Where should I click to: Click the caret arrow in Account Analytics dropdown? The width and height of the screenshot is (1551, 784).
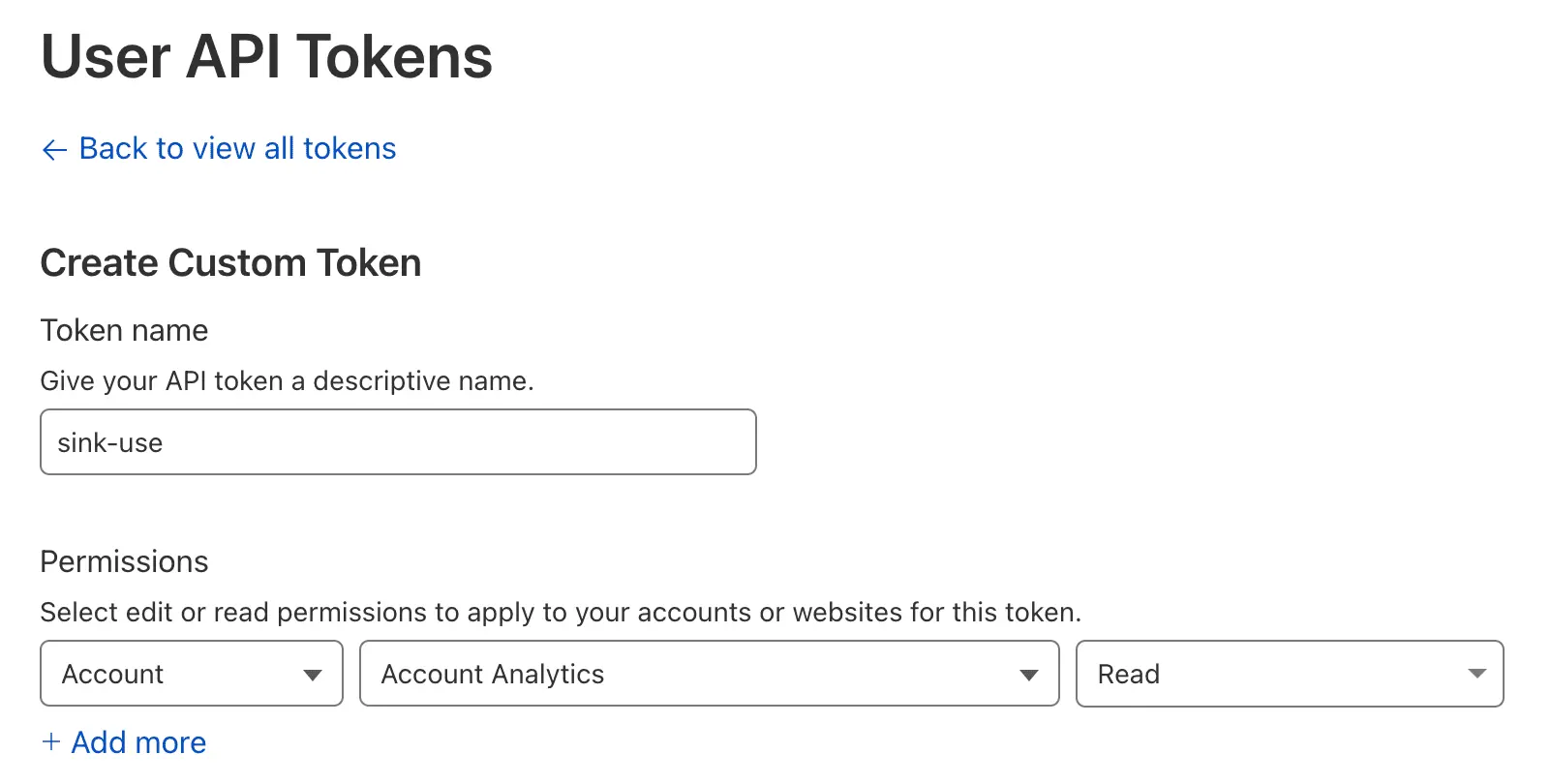click(x=1028, y=675)
